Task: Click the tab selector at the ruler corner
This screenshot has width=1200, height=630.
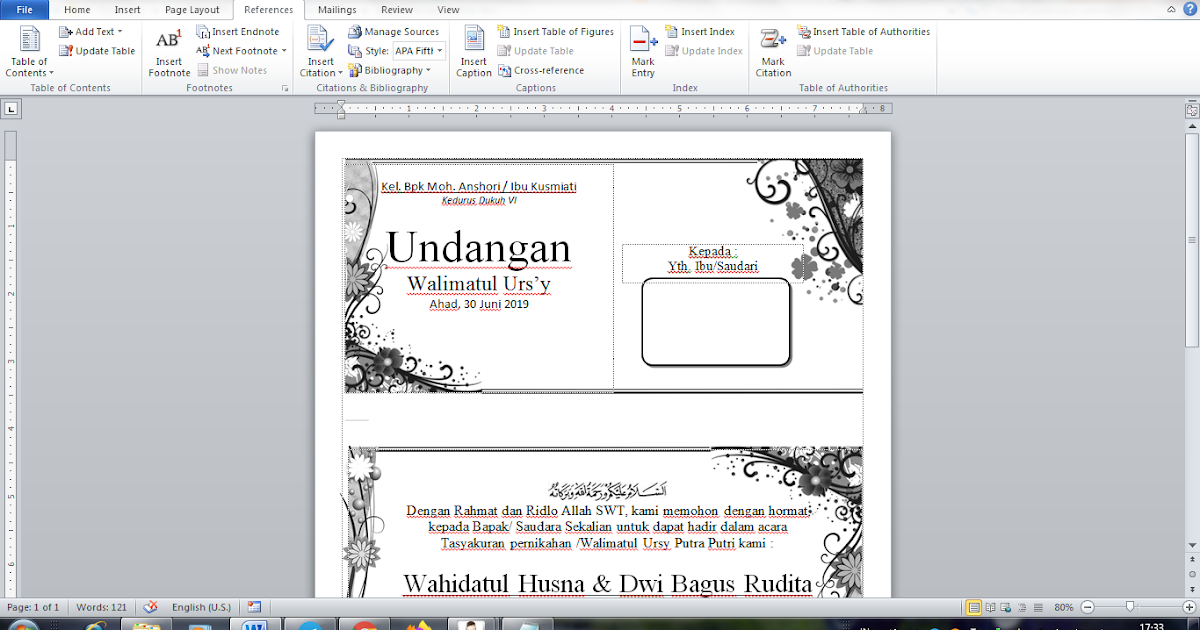Action: (10, 108)
